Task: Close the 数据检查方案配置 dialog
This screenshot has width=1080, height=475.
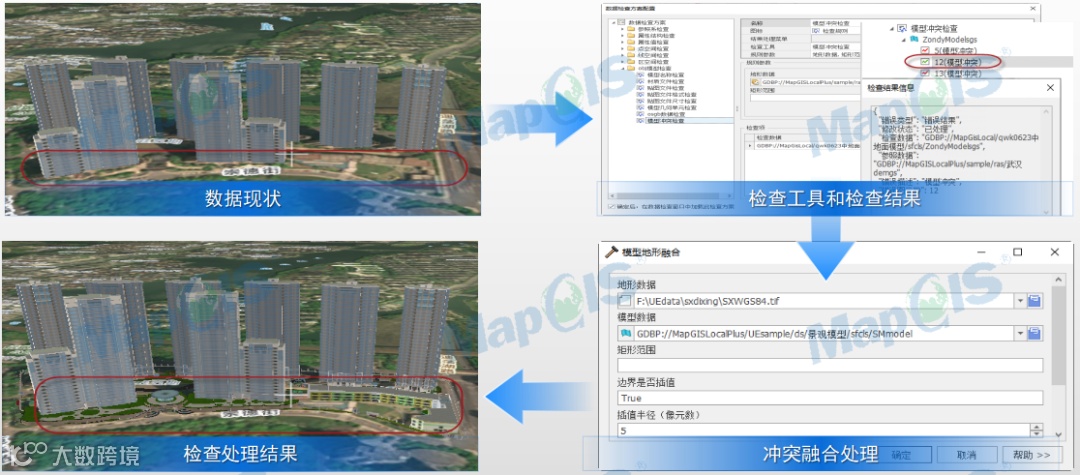Action: [x=1032, y=8]
